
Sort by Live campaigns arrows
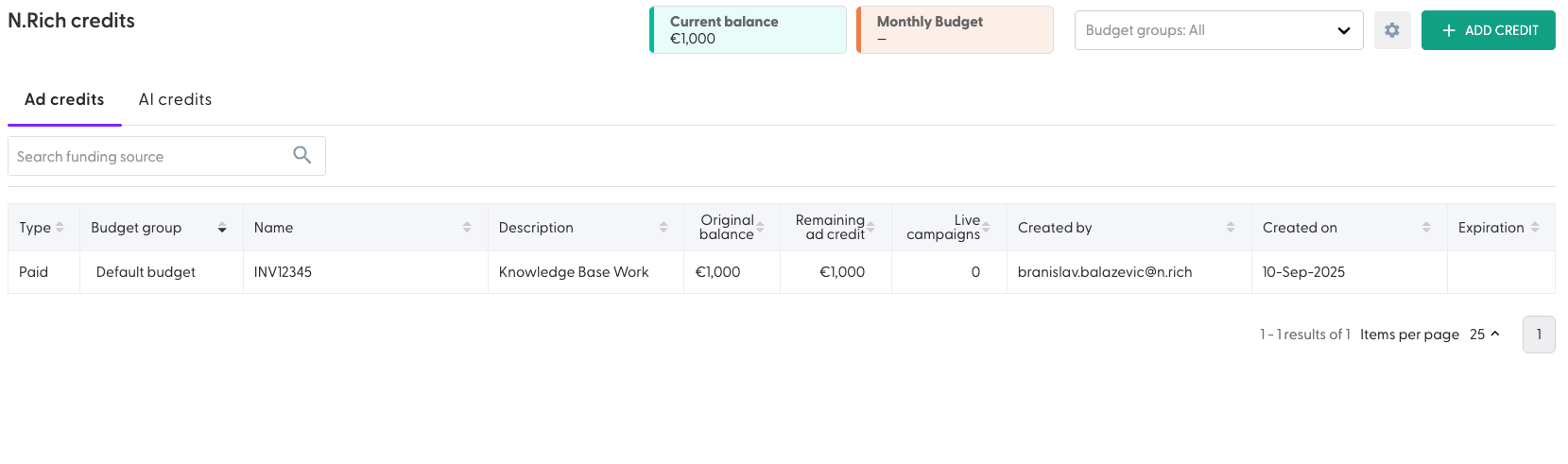point(986,227)
